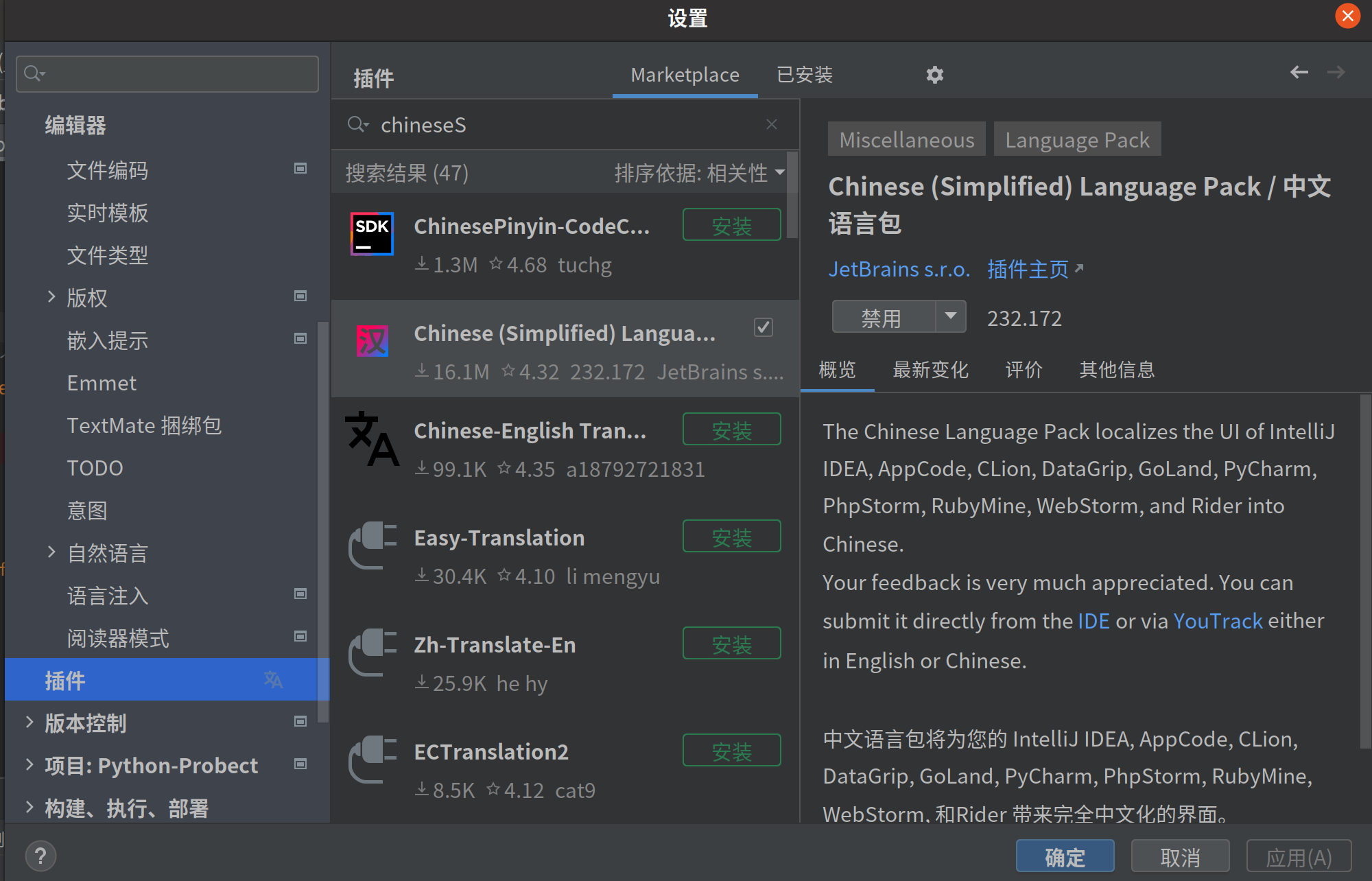The height and width of the screenshot is (881, 1372).
Task: Expand the 版权 tree item
Action: pos(51,296)
